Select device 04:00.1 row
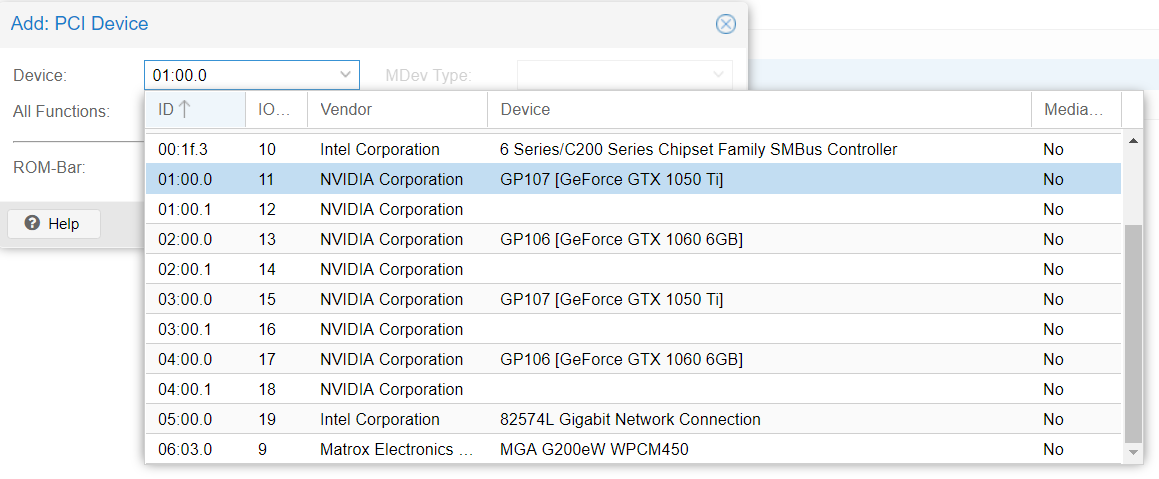1159x479 pixels. [x=633, y=389]
